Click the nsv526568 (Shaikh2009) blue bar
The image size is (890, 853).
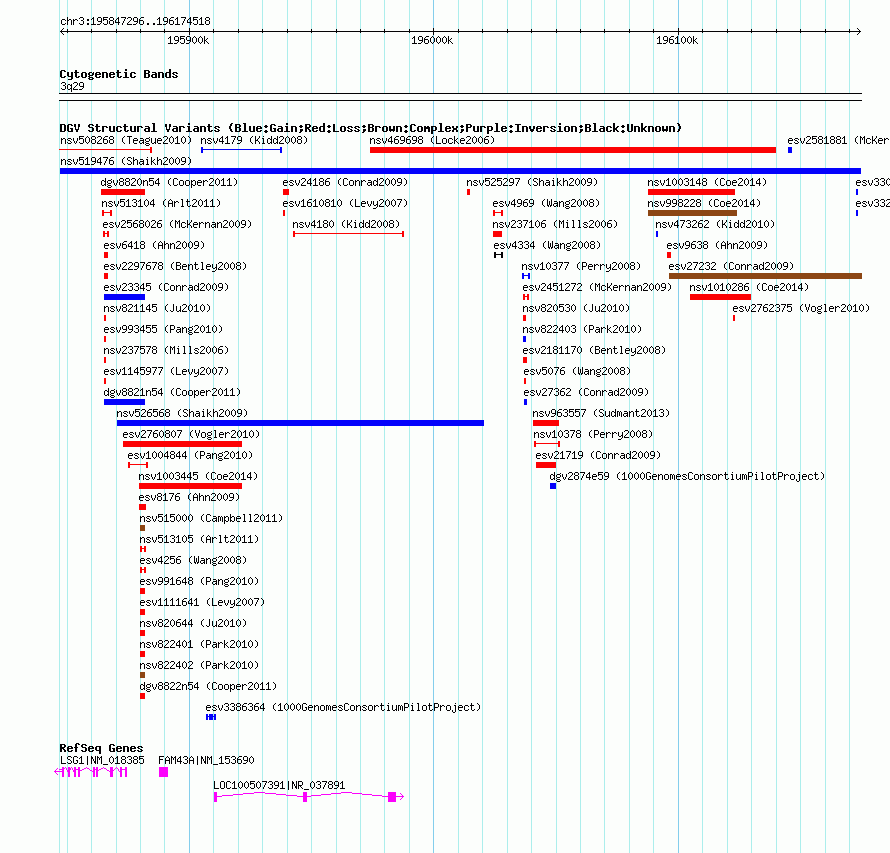[x=300, y=423]
